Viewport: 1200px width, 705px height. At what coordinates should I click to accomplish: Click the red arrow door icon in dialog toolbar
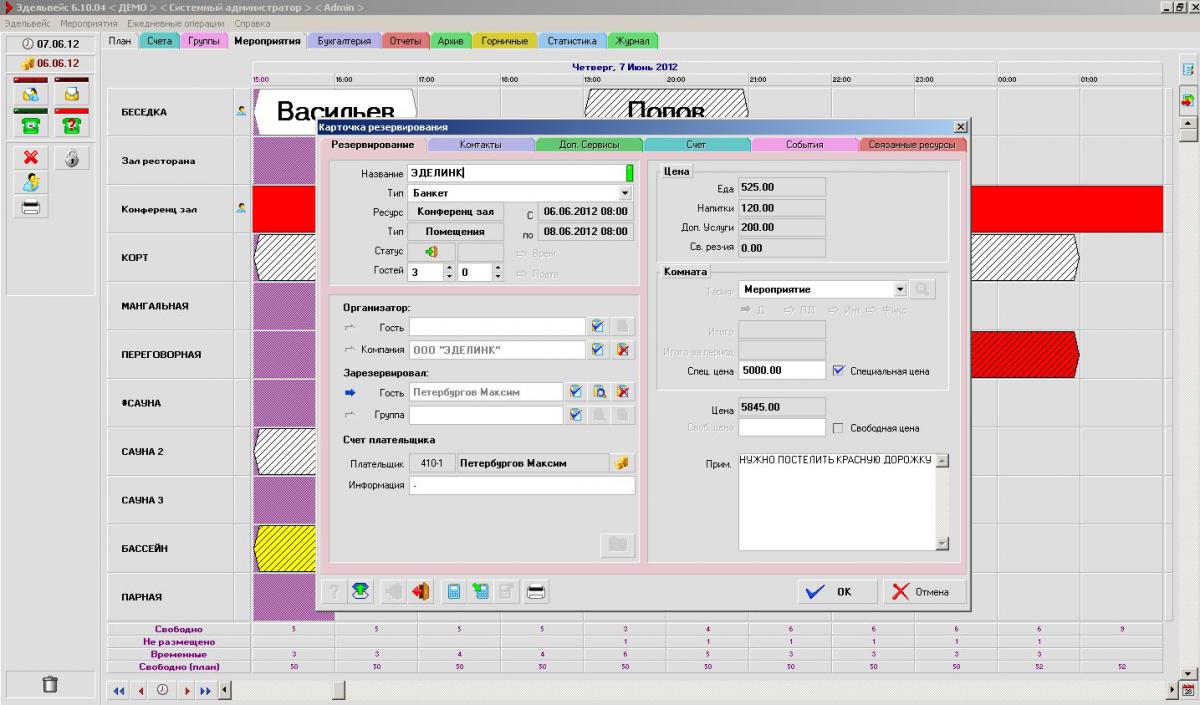coord(421,591)
